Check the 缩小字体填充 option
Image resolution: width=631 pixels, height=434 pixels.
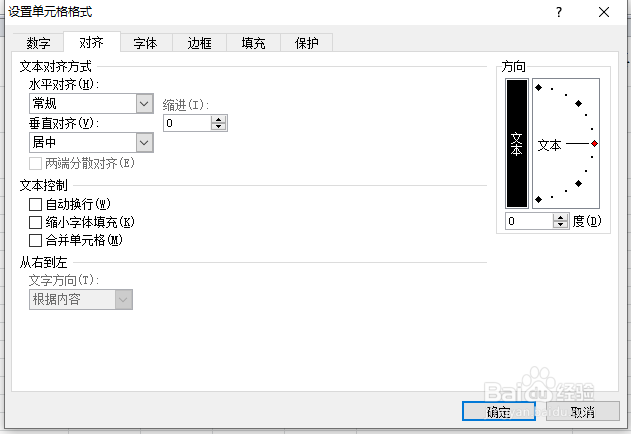[x=35, y=222]
